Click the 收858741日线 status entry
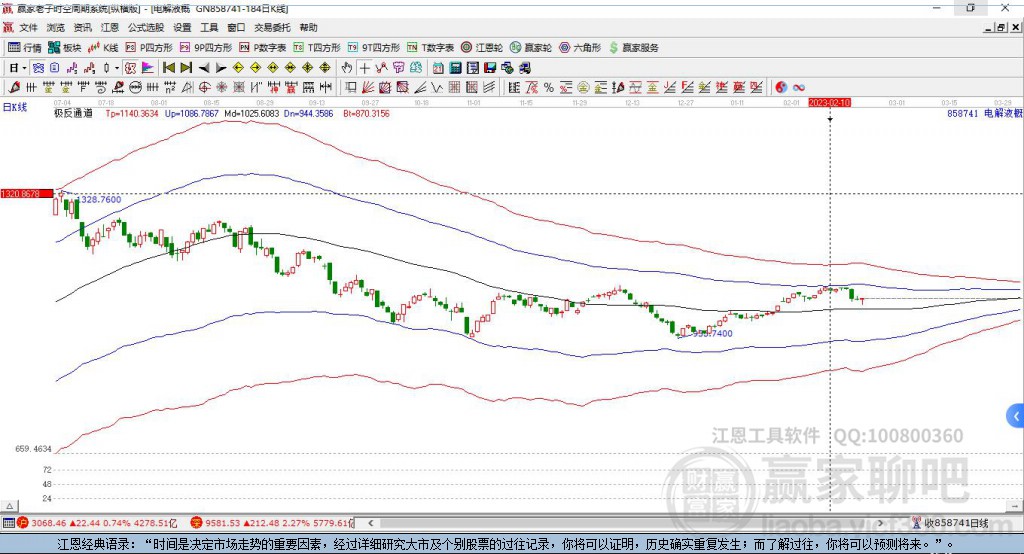The height and width of the screenshot is (554, 1024). (x=951, y=523)
